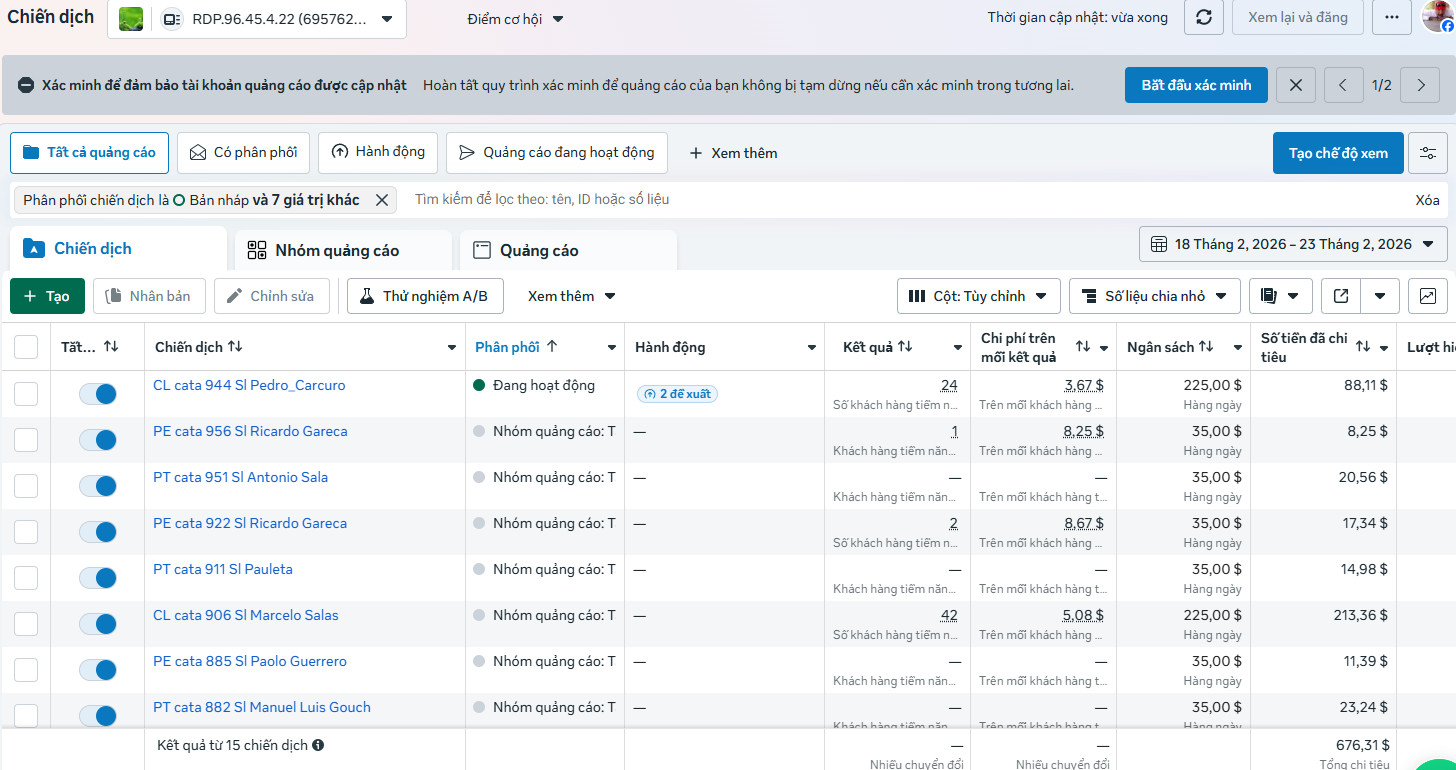Expand the Xem thêm toolbar dropdown
This screenshot has height=770, width=1456.
pyautogui.click(x=572, y=296)
